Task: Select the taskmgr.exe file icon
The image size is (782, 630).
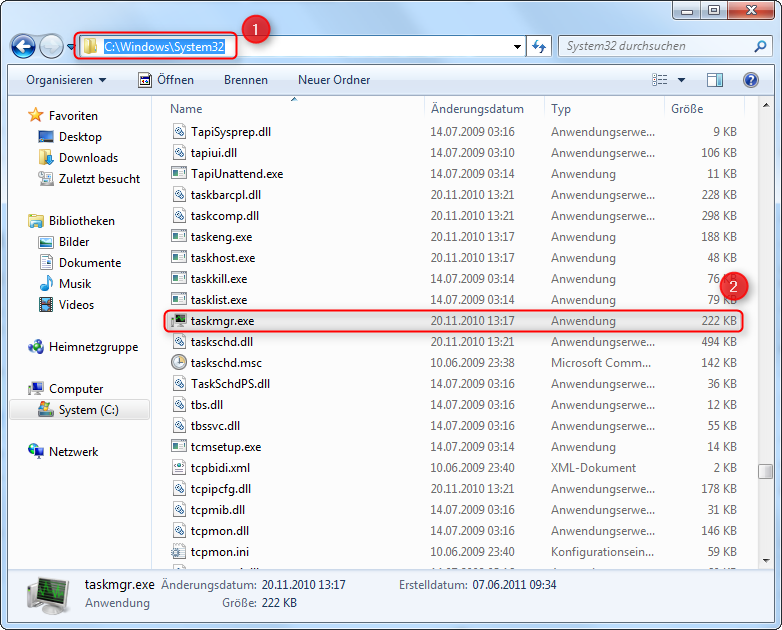Action: [179, 321]
